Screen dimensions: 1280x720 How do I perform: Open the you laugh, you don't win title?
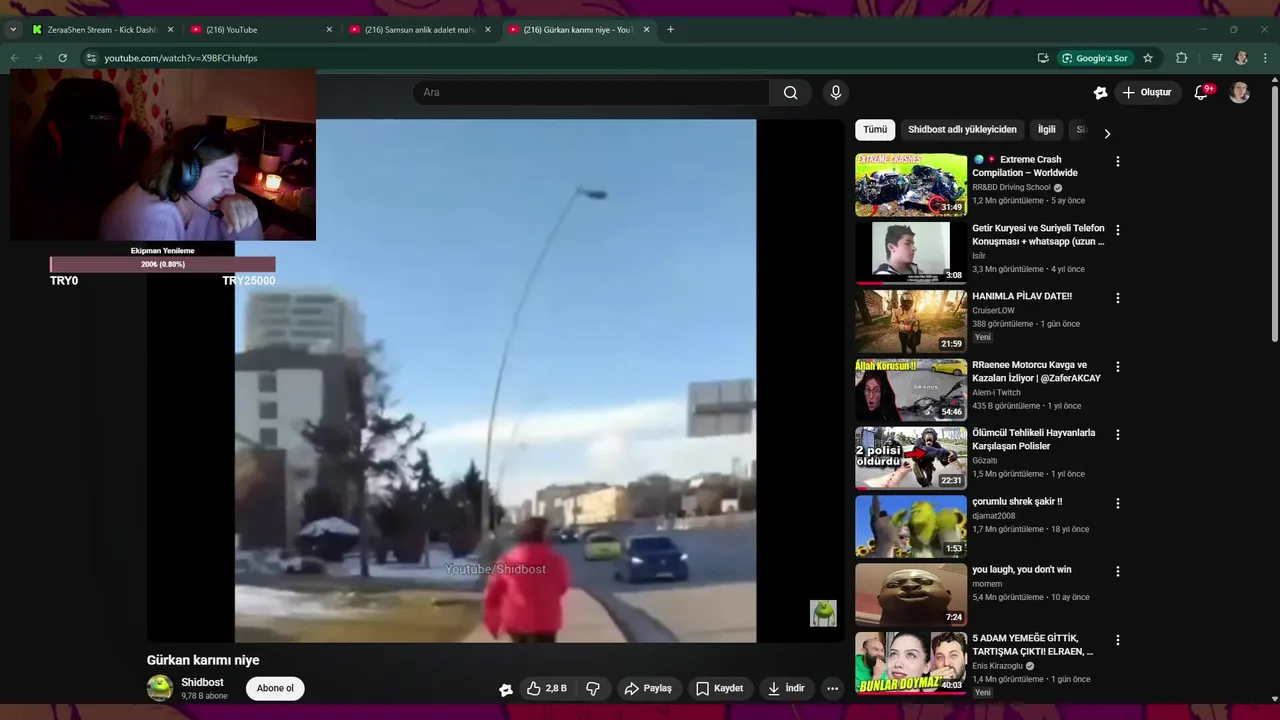point(1021,569)
